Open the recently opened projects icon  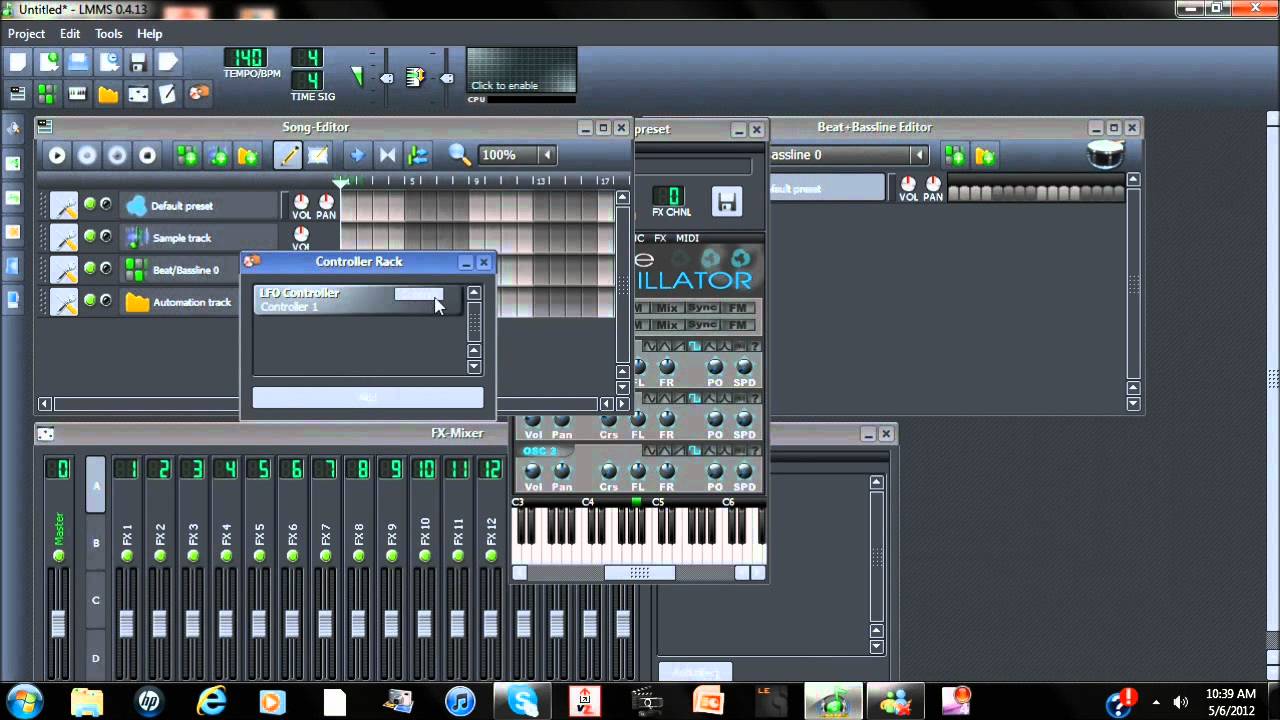(x=108, y=62)
